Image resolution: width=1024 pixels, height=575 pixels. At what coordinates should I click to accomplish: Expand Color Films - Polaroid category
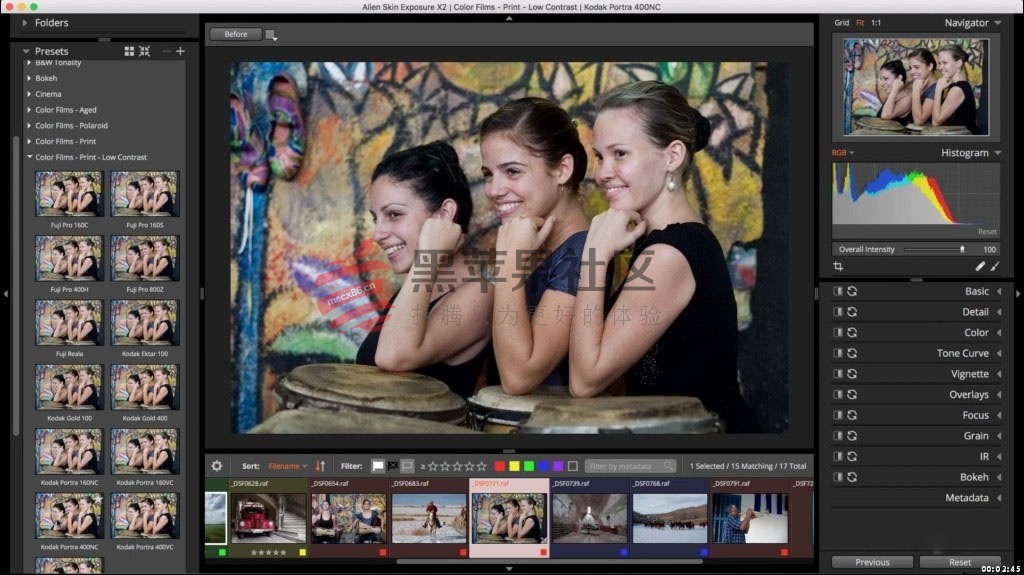[29, 125]
